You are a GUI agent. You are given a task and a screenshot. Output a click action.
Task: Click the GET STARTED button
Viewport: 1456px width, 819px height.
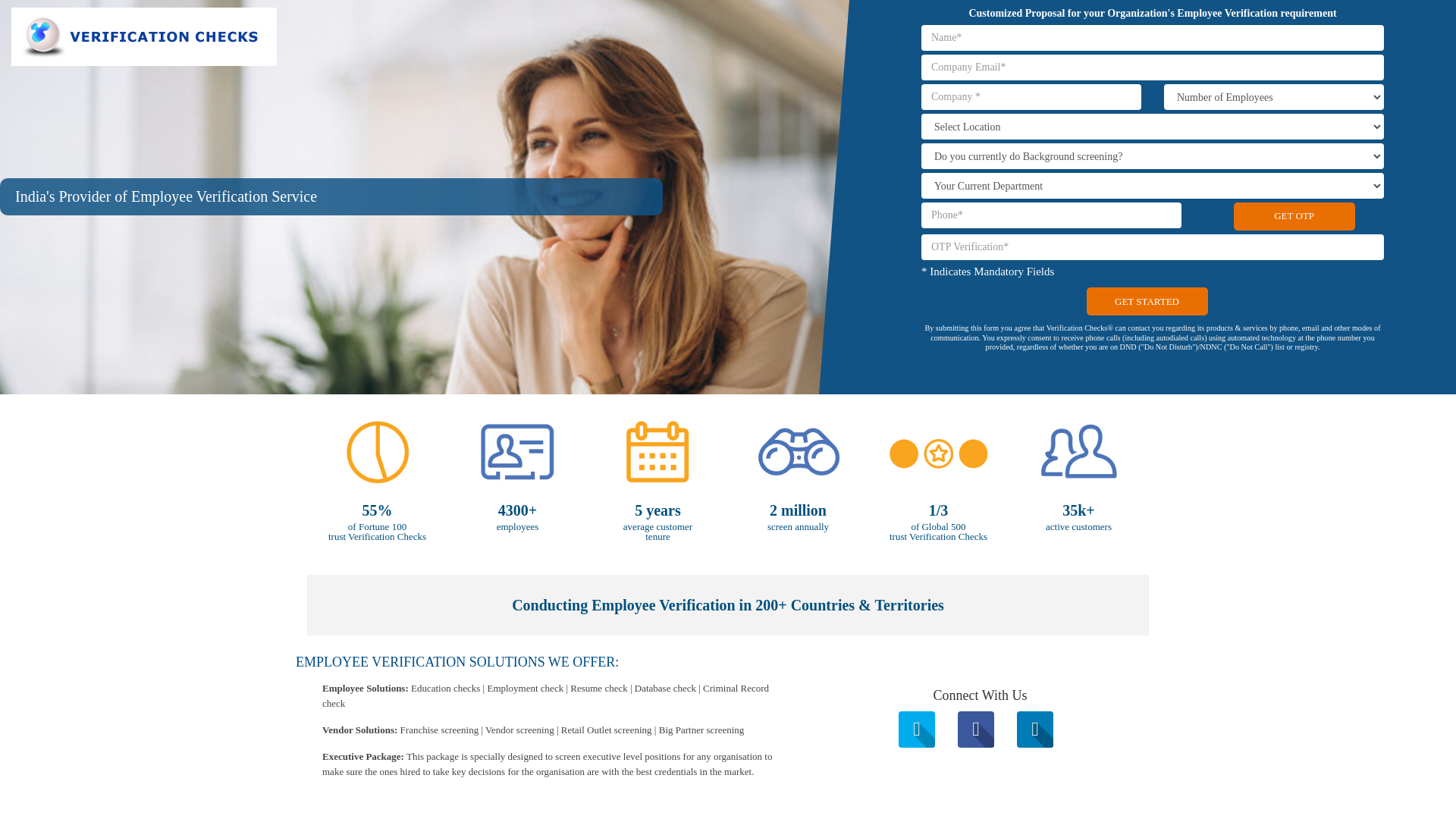click(1146, 301)
